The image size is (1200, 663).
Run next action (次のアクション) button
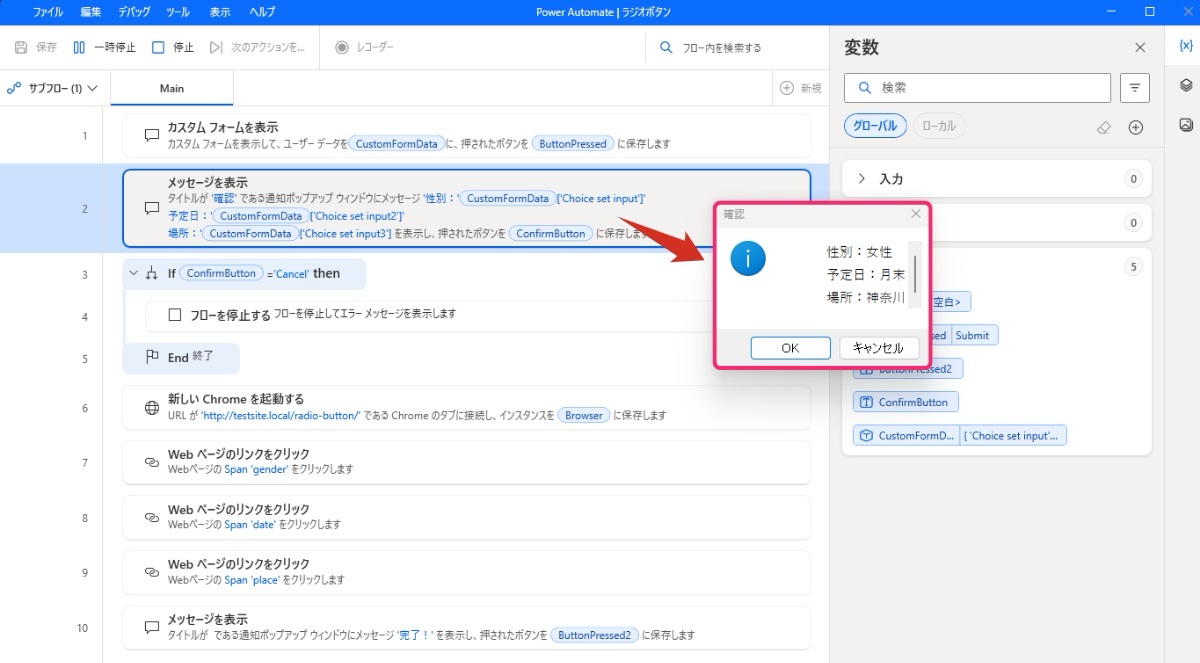tap(257, 47)
